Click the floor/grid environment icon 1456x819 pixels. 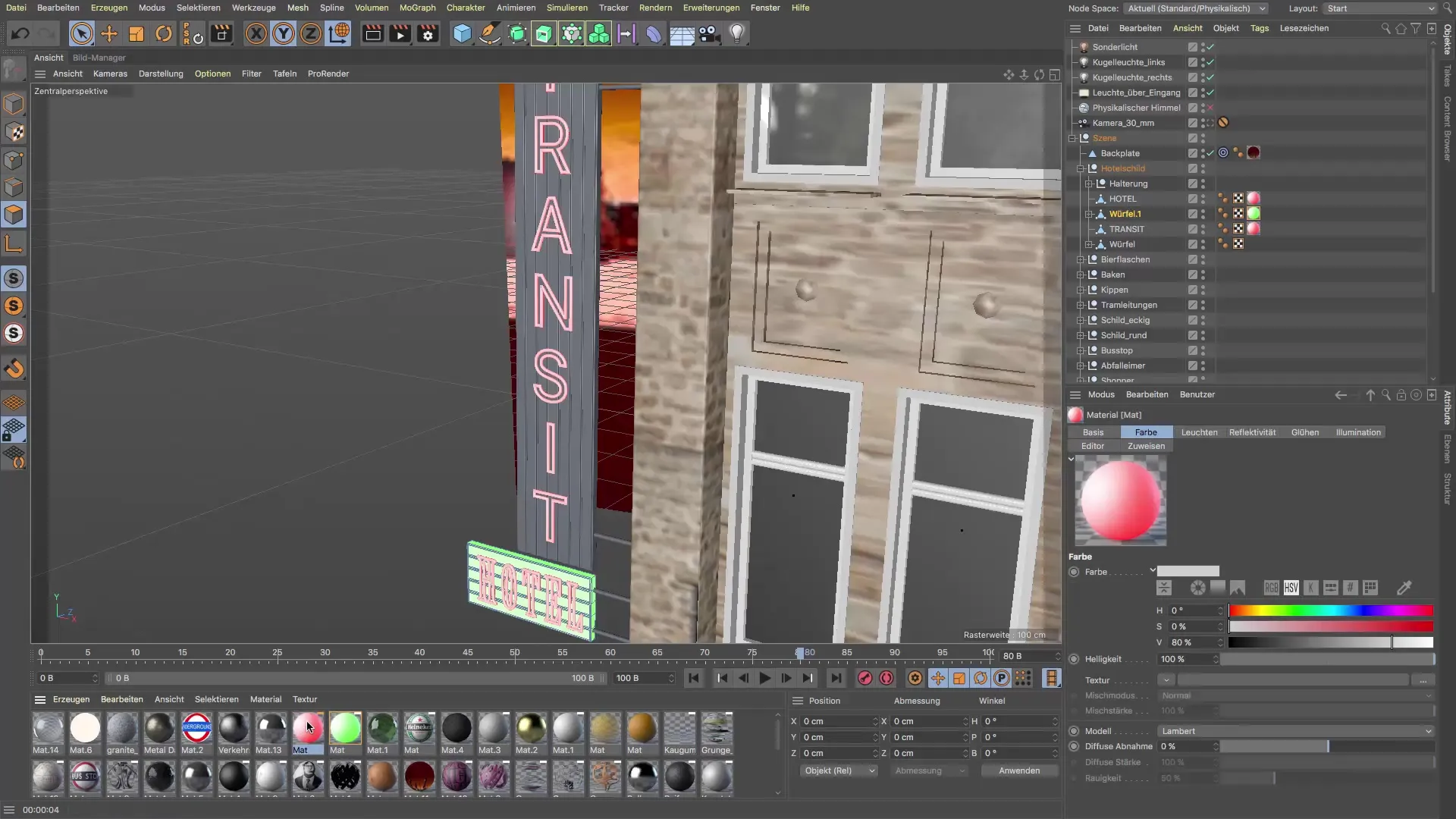click(682, 34)
